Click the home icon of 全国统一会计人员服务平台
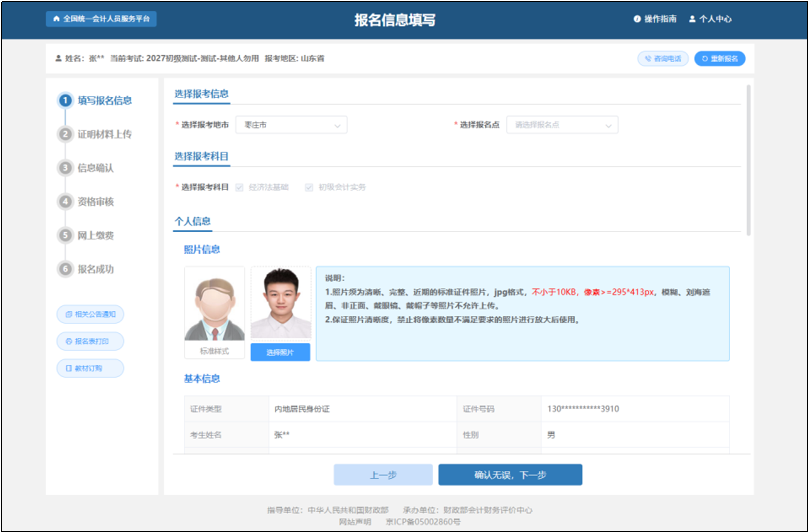The image size is (808, 532). (x=55, y=19)
